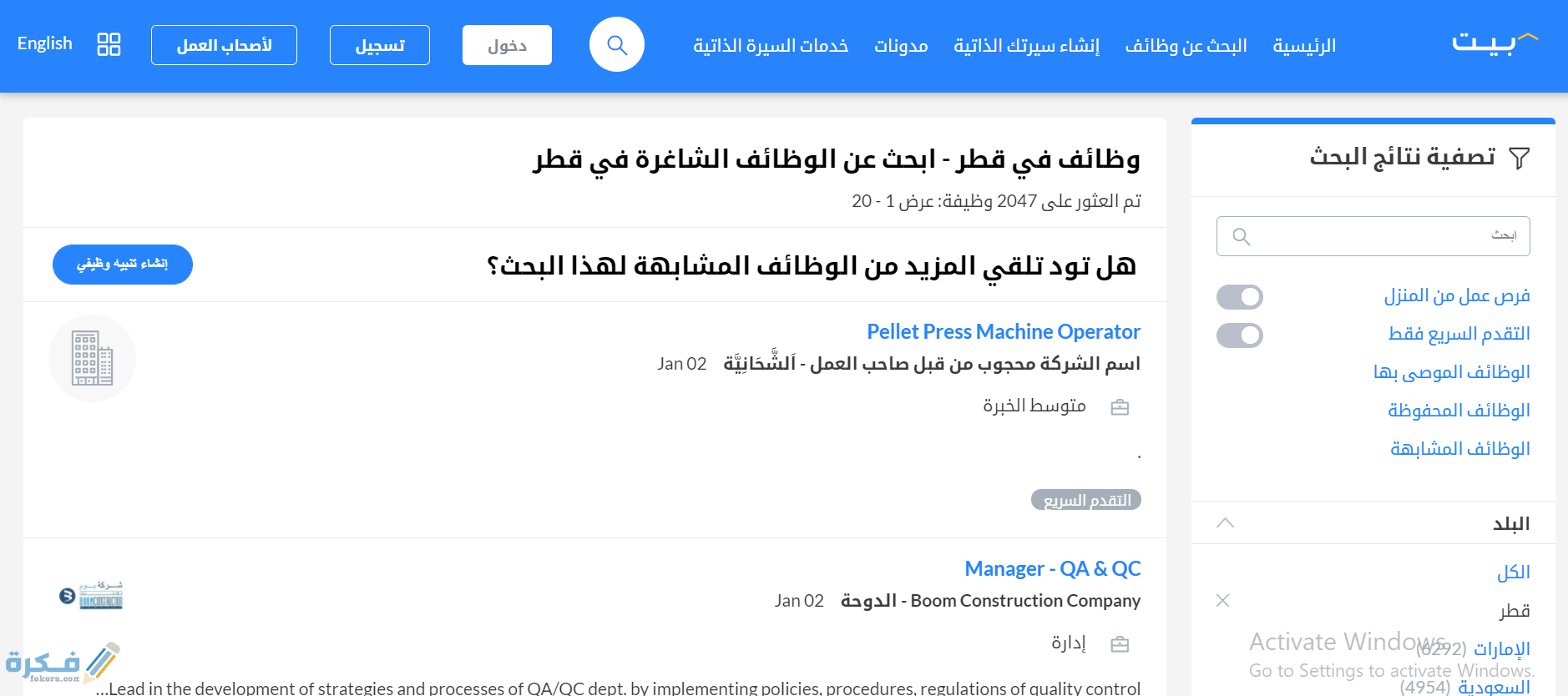Go to the مدونات nav item
Image resolution: width=1568 pixels, height=696 pixels.
pyautogui.click(x=901, y=46)
